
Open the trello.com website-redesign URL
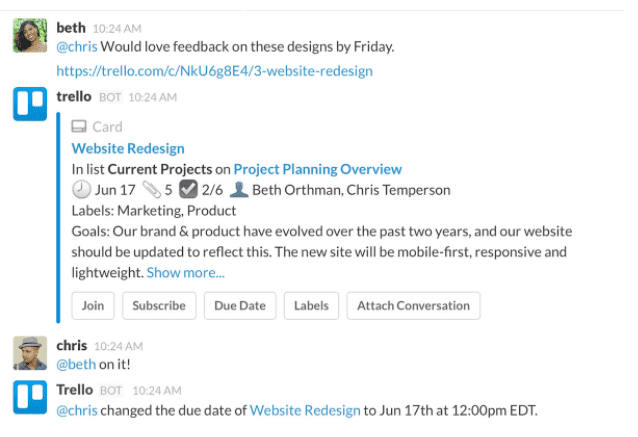214,71
